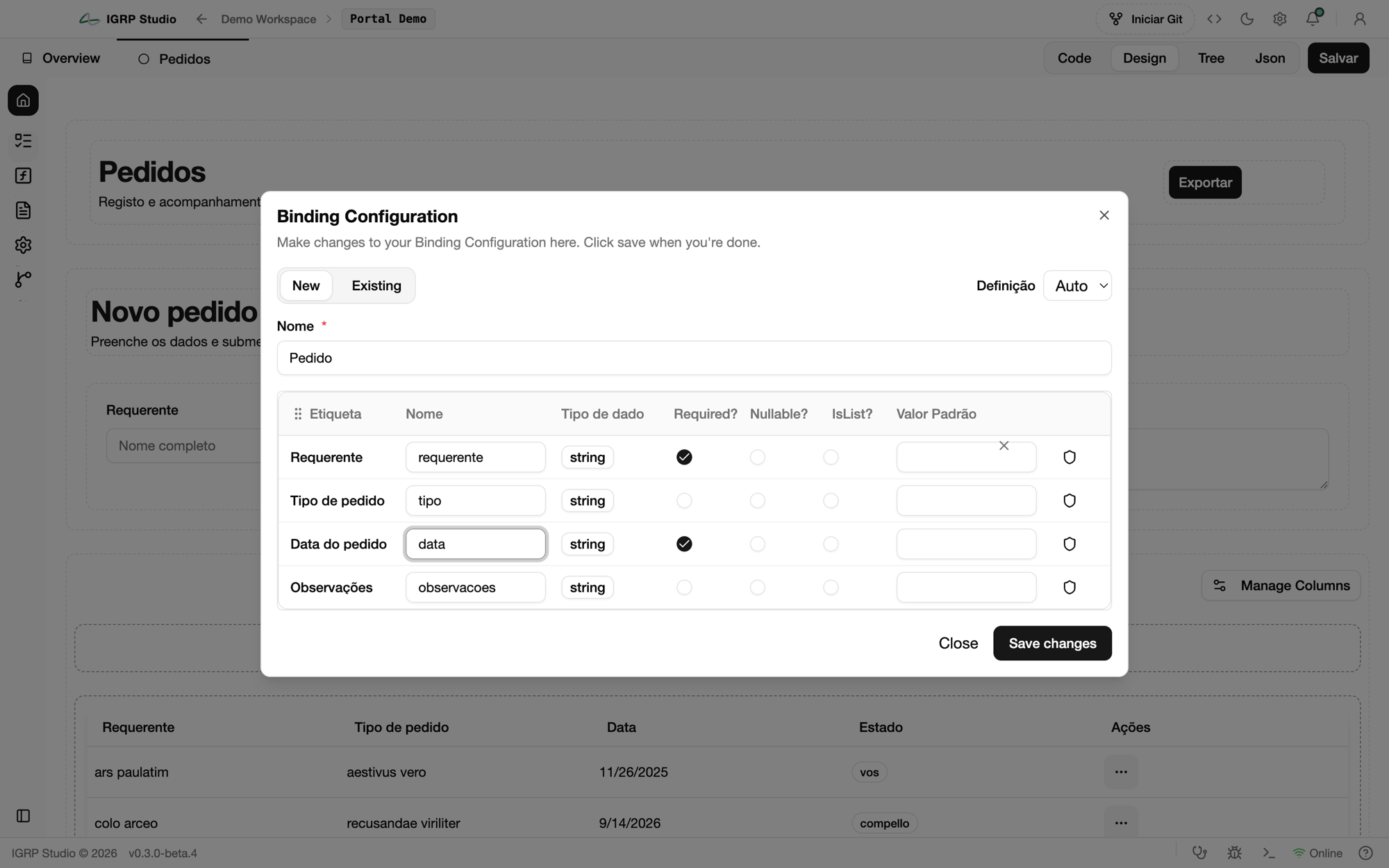Click the shield icon in Tipo de pedido row
This screenshot has height=868, width=1389.
pyautogui.click(x=1070, y=501)
